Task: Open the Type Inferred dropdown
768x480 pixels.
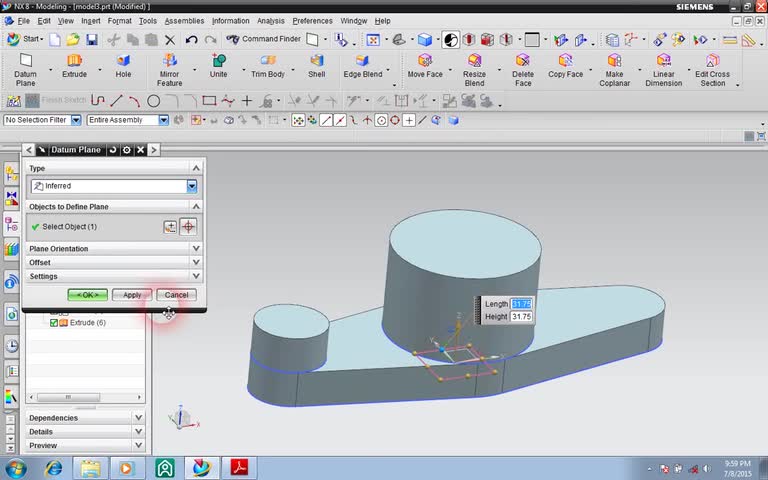Action: [x=191, y=186]
